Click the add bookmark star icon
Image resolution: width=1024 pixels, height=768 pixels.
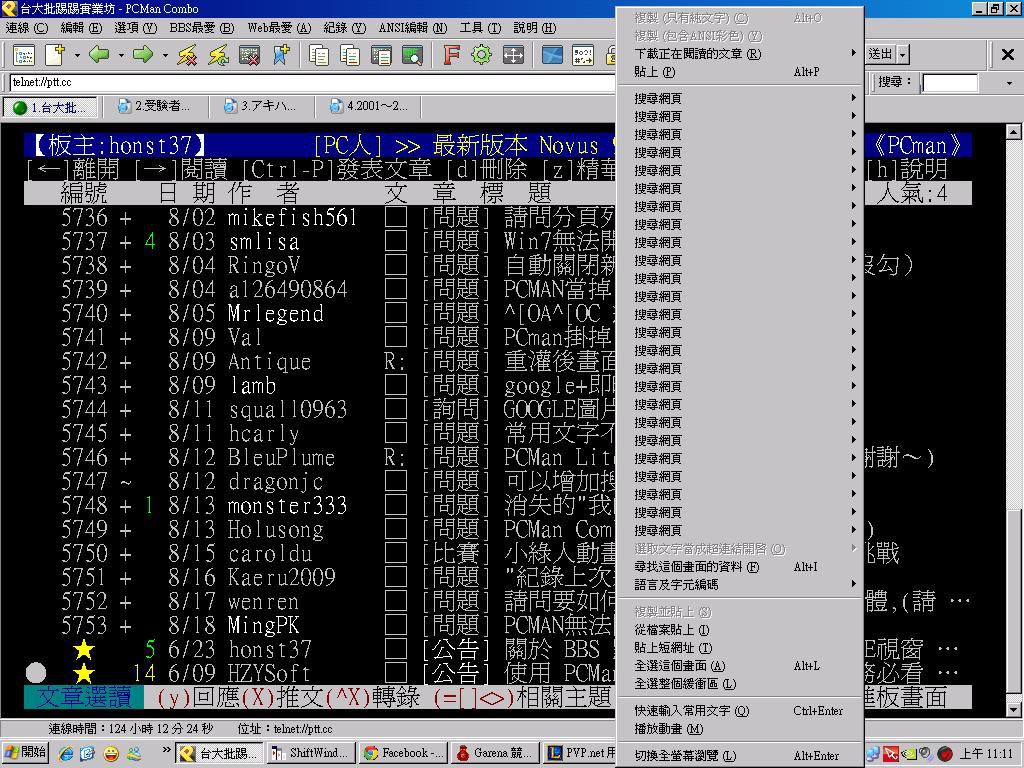click(280, 55)
